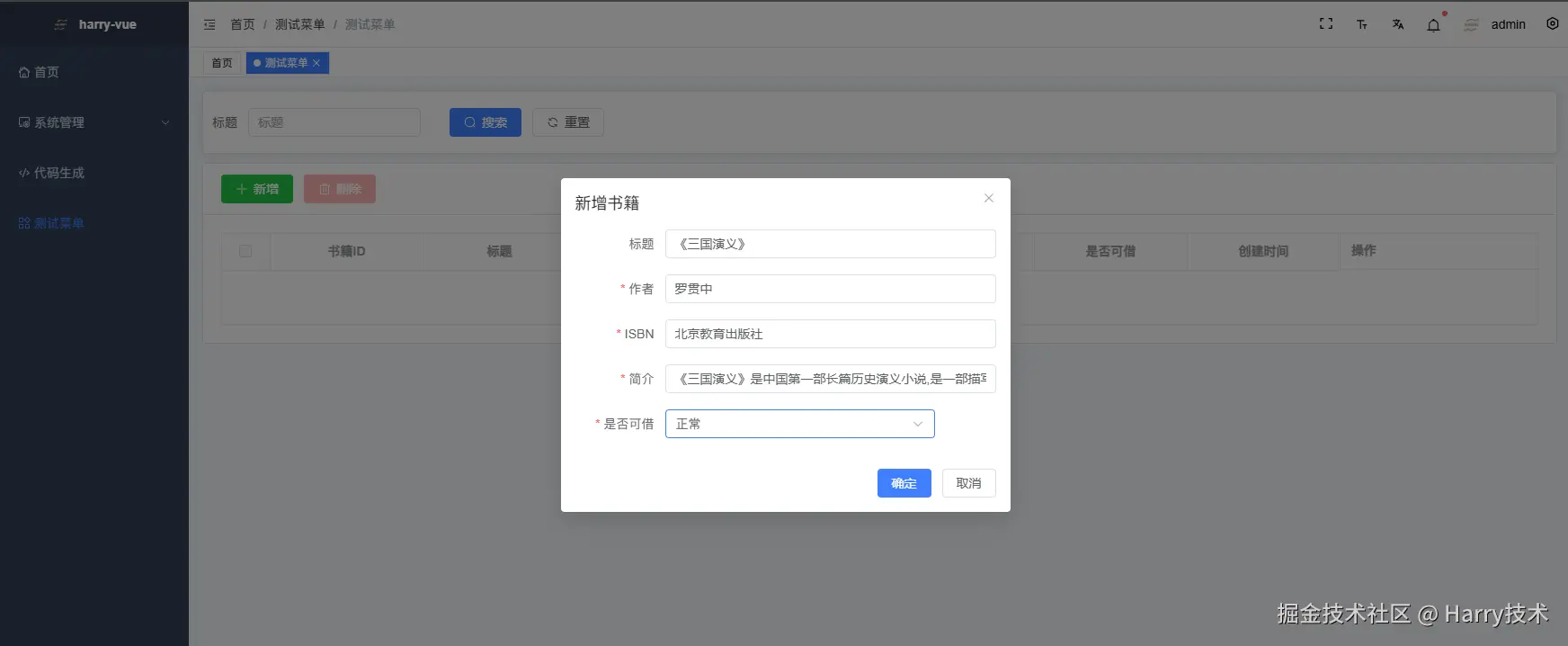Open the 是否可借 dropdown

coord(800,424)
